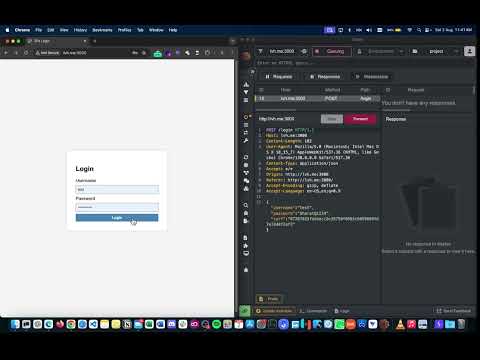The height and width of the screenshot is (360, 480).
Task: Click Send Feedback in Caido status bar
Action: 454,311
